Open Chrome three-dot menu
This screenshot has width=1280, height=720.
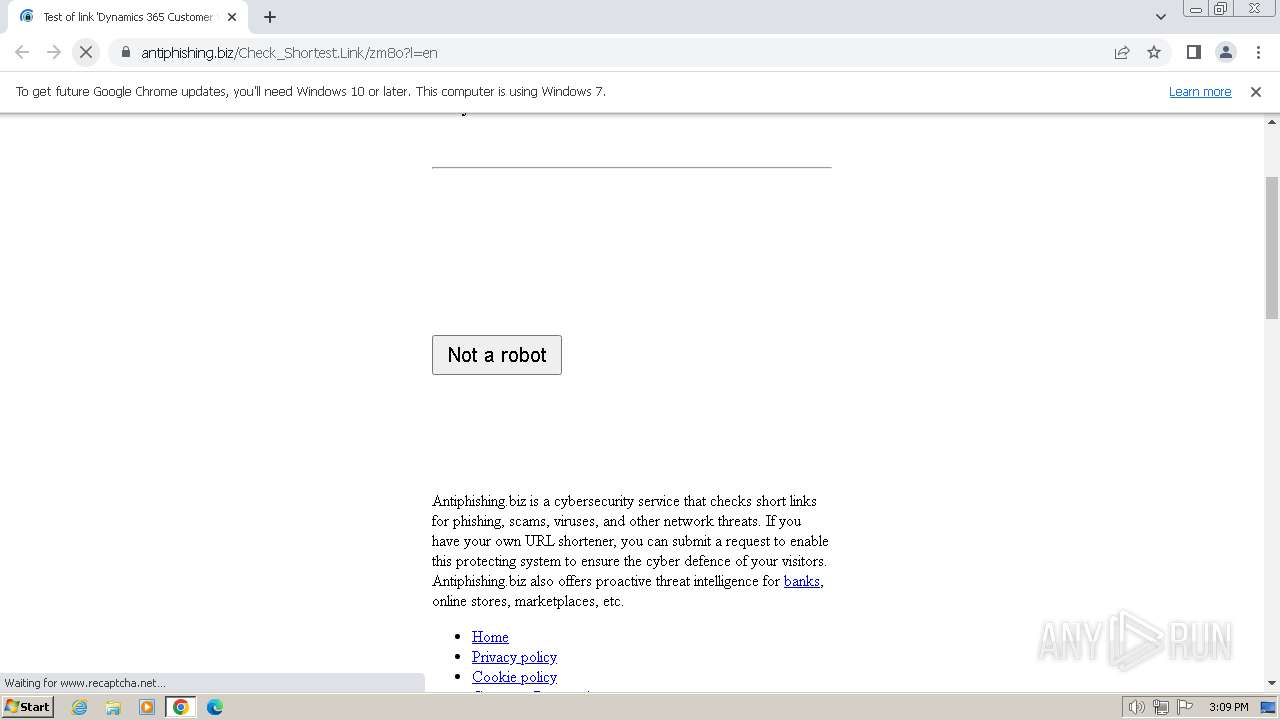coord(1258,52)
